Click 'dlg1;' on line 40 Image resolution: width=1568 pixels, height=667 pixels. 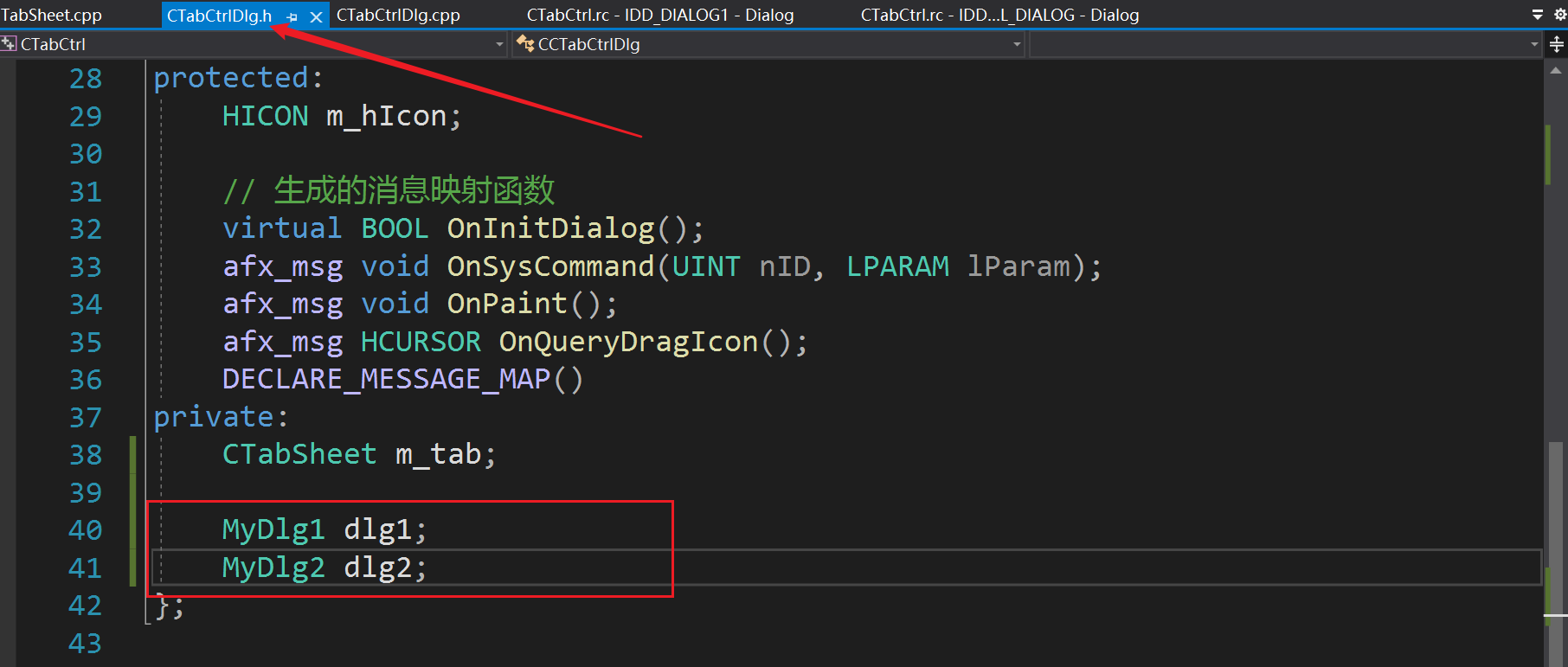(385, 529)
